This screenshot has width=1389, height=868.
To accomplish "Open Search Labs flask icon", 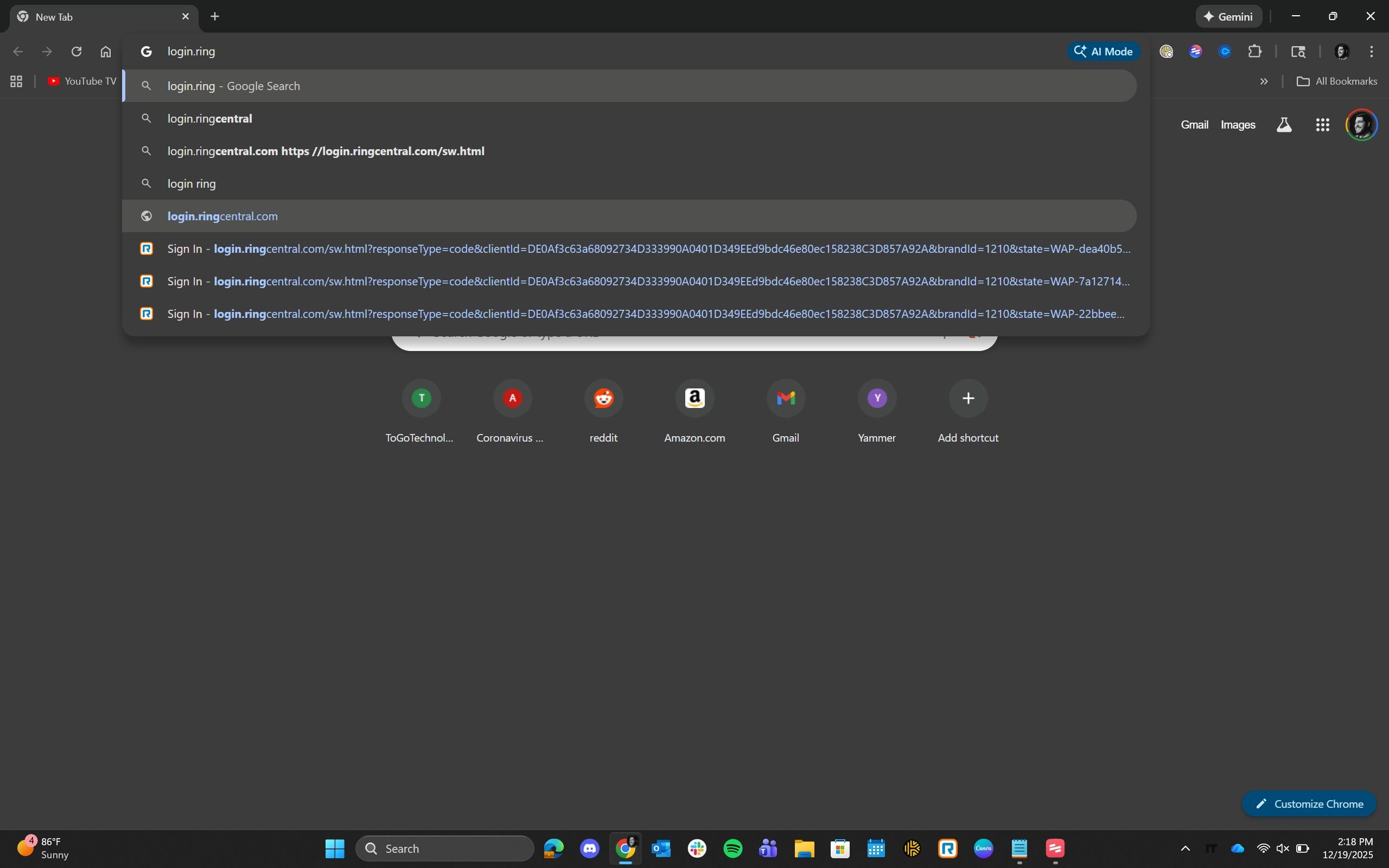I will 1284,125.
